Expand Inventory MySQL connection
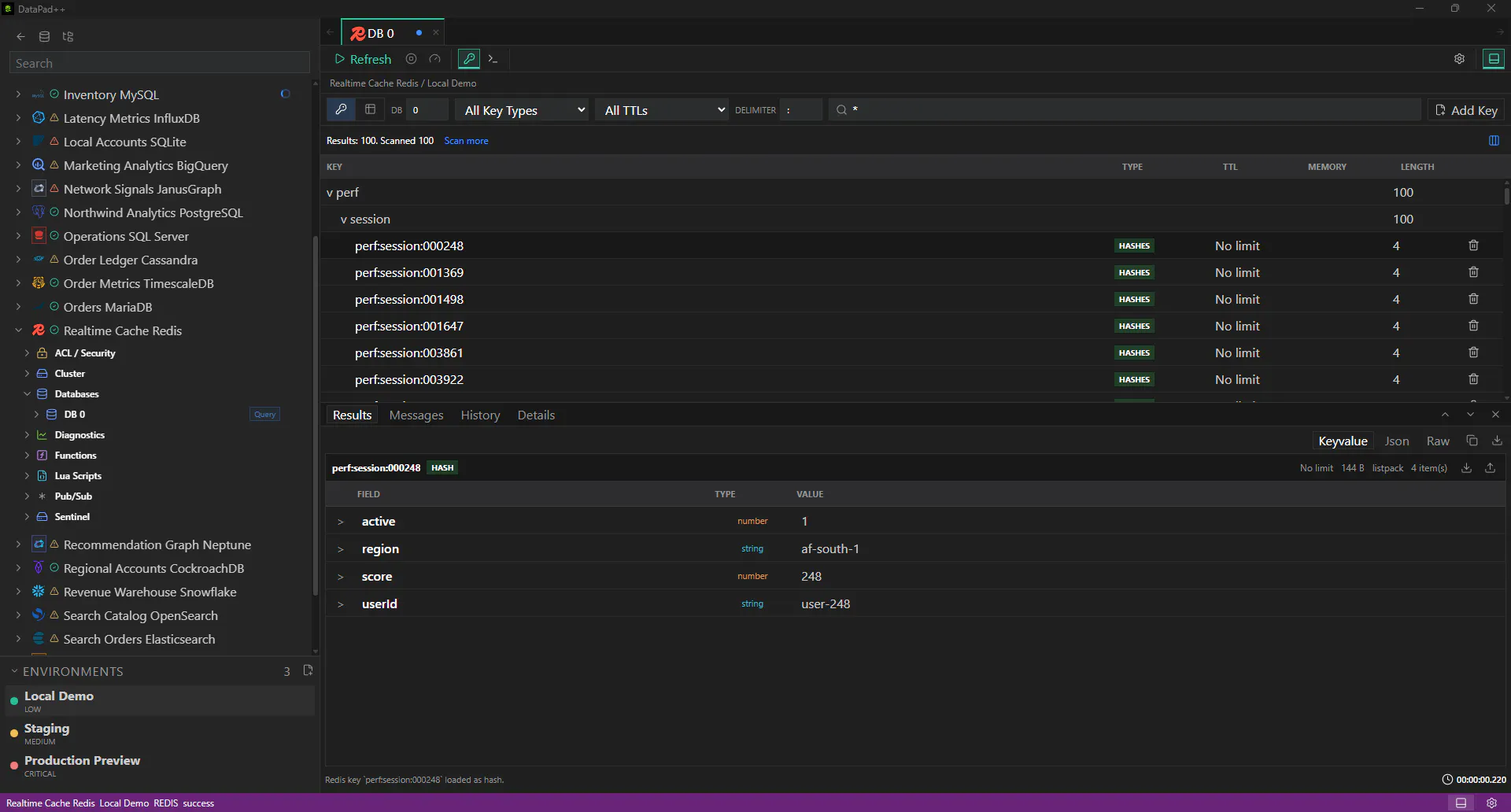The width and height of the screenshot is (1511, 812). [18, 94]
